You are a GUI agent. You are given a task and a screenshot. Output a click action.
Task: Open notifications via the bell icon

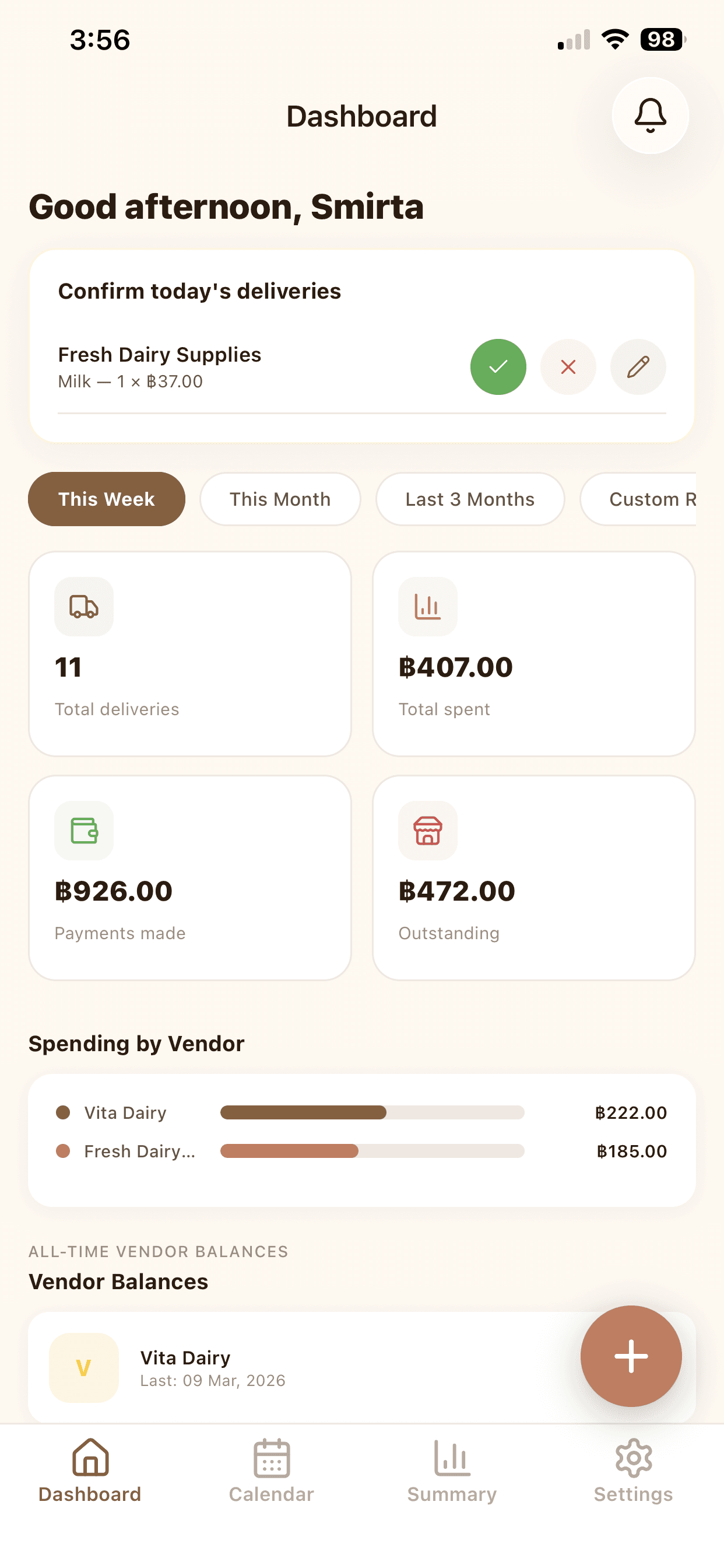point(650,116)
